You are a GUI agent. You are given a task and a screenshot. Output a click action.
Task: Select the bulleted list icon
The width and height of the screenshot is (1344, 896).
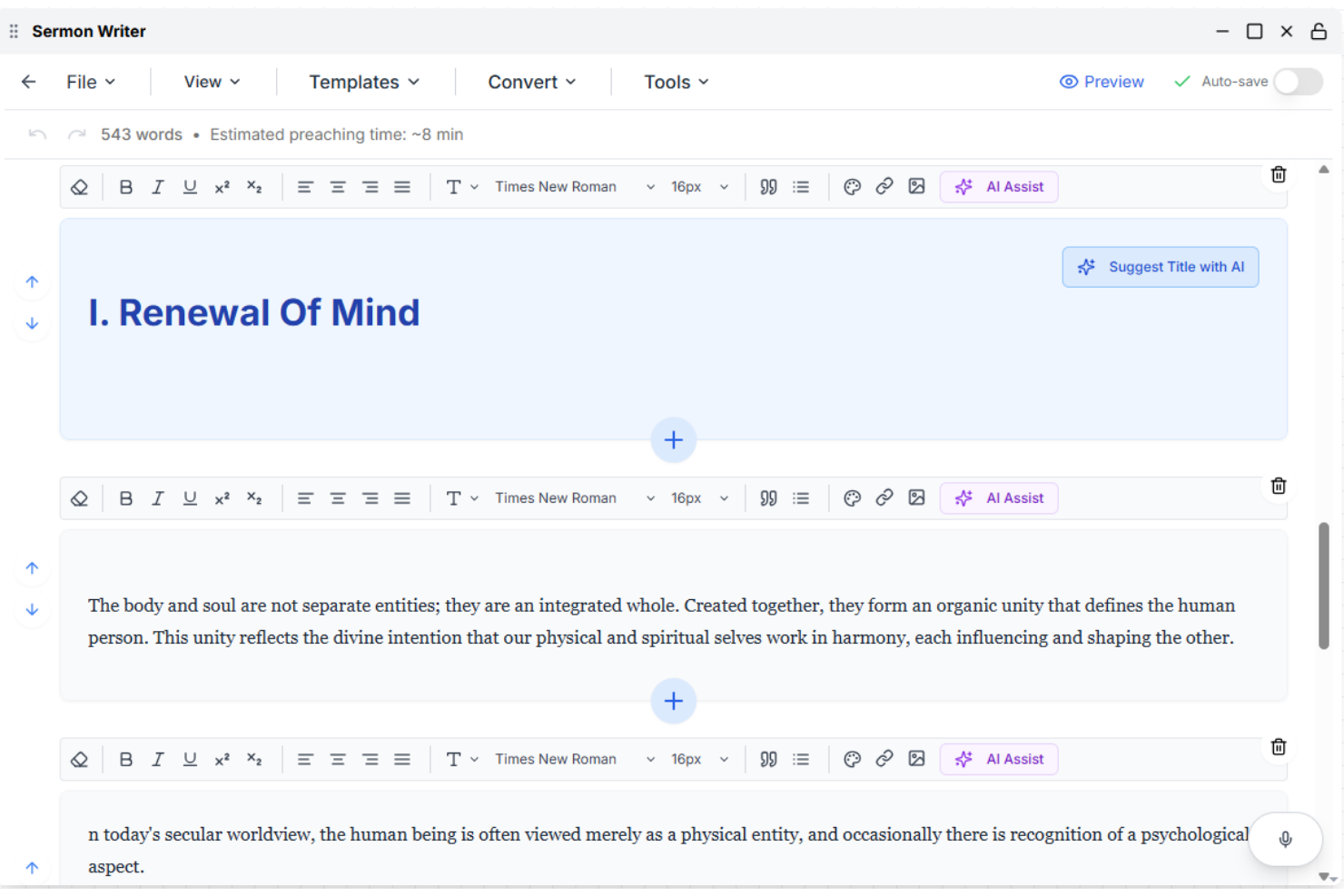click(x=801, y=186)
